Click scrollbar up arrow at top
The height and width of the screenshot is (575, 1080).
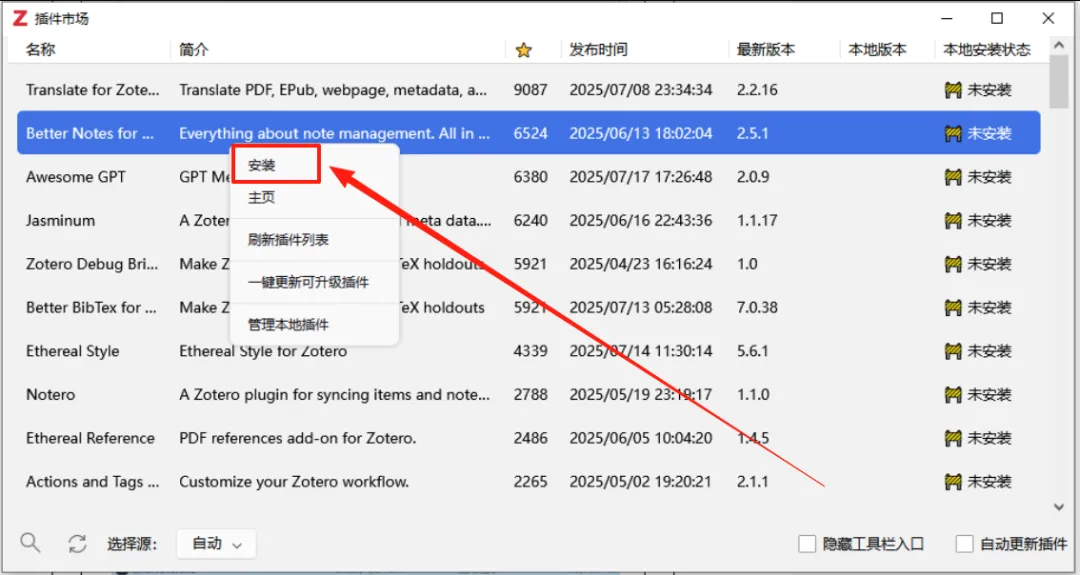pyautogui.click(x=1059, y=45)
